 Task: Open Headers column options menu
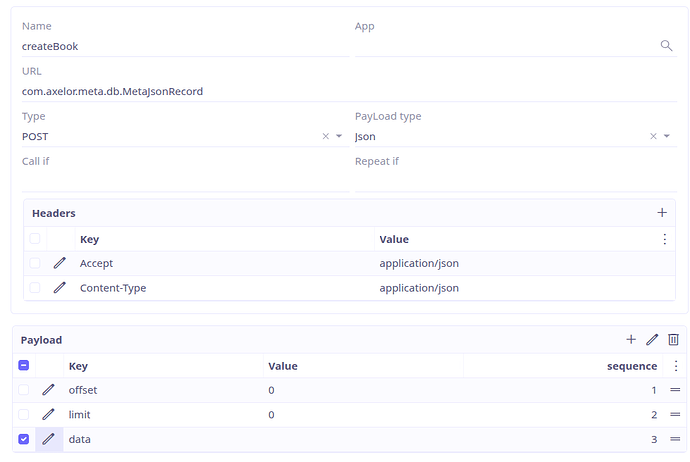[x=665, y=239]
